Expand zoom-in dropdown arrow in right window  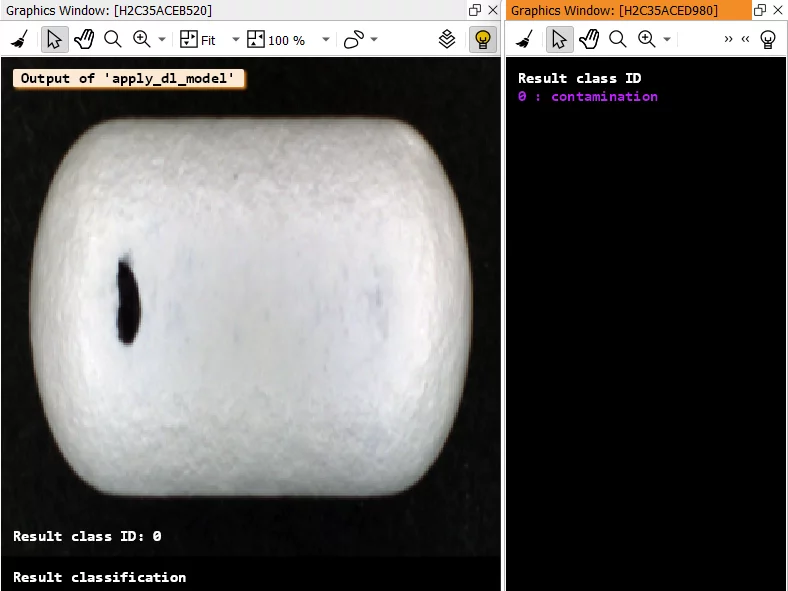tap(667, 40)
